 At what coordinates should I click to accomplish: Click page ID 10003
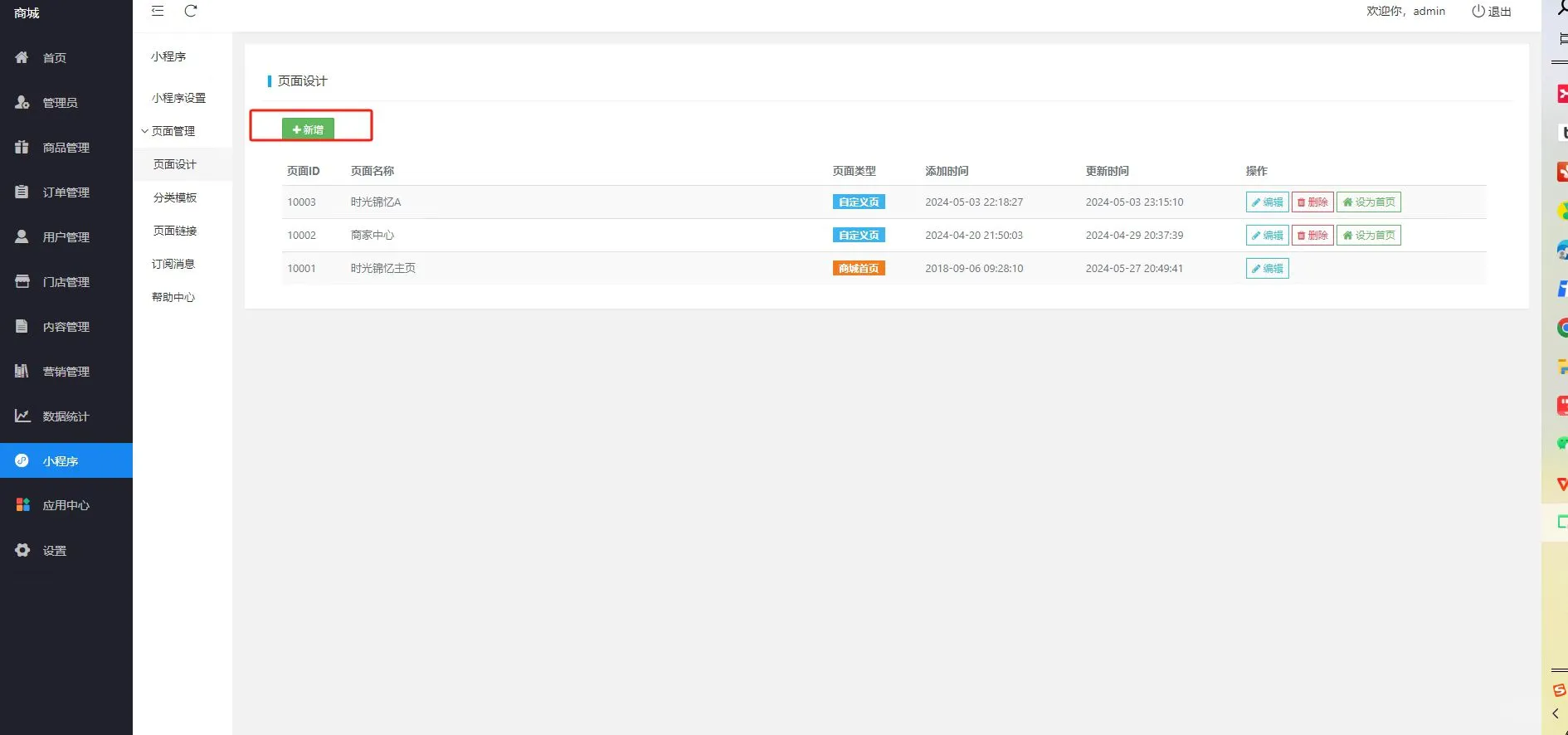pos(301,202)
